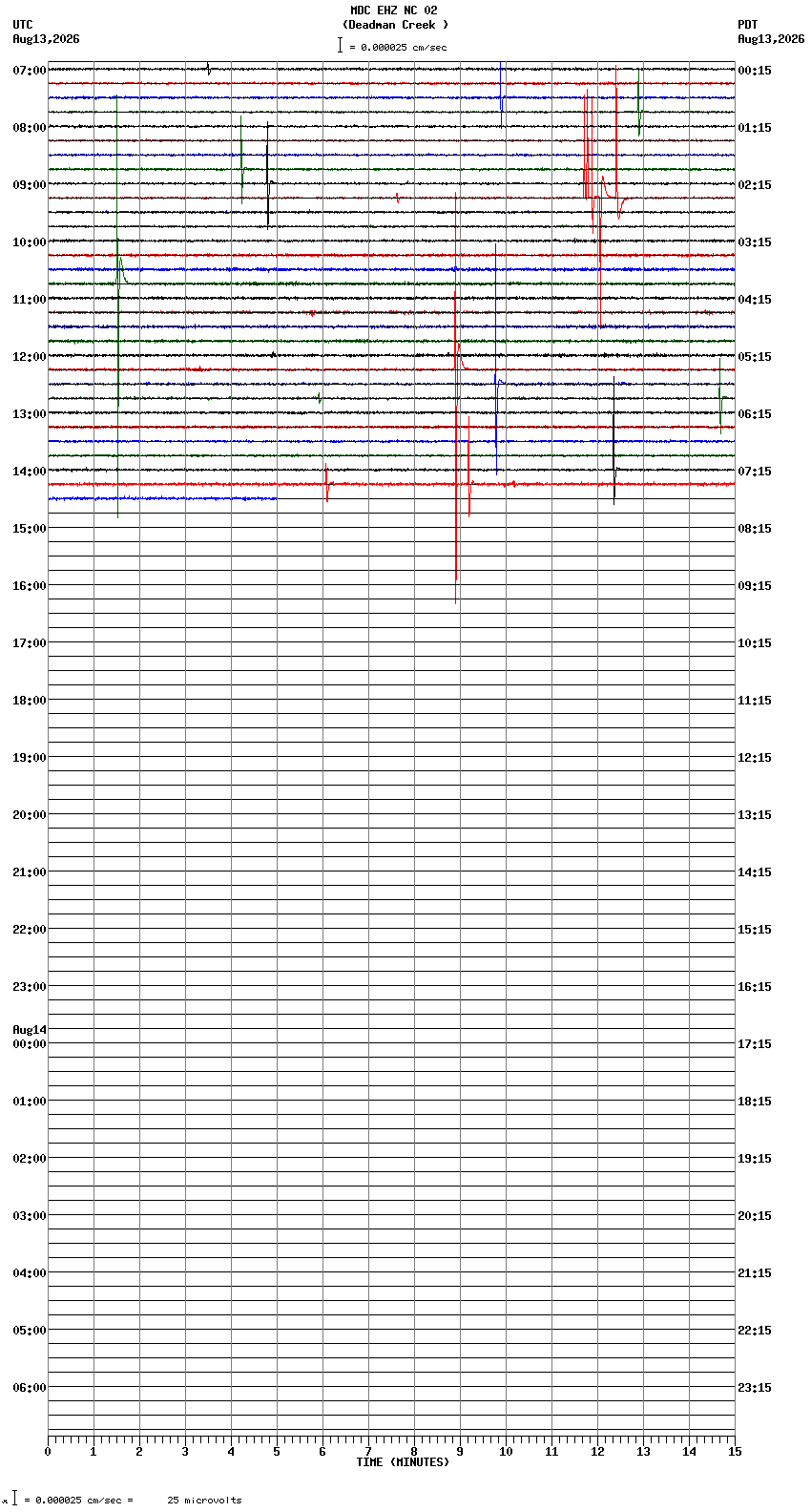
Task: Click the 09:15 PDT row label
Action: 755,586
